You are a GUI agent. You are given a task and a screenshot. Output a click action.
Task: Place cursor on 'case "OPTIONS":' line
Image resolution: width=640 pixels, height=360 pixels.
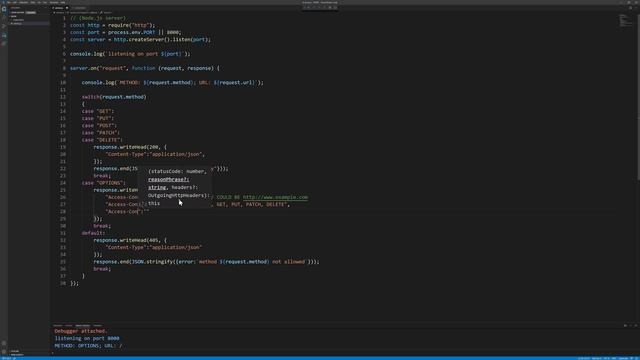(x=104, y=183)
